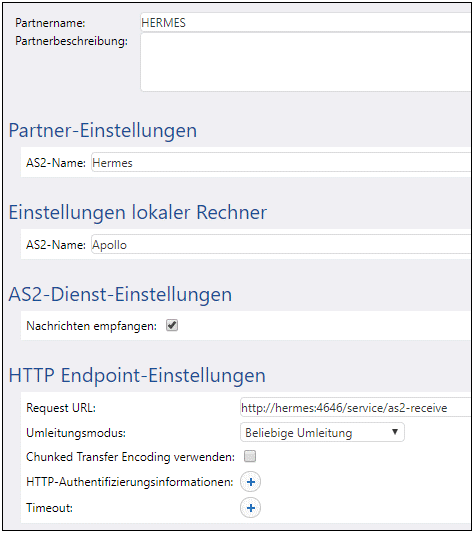
Task: Select the local AS2-Name field showing Apollo
Action: 281,244
